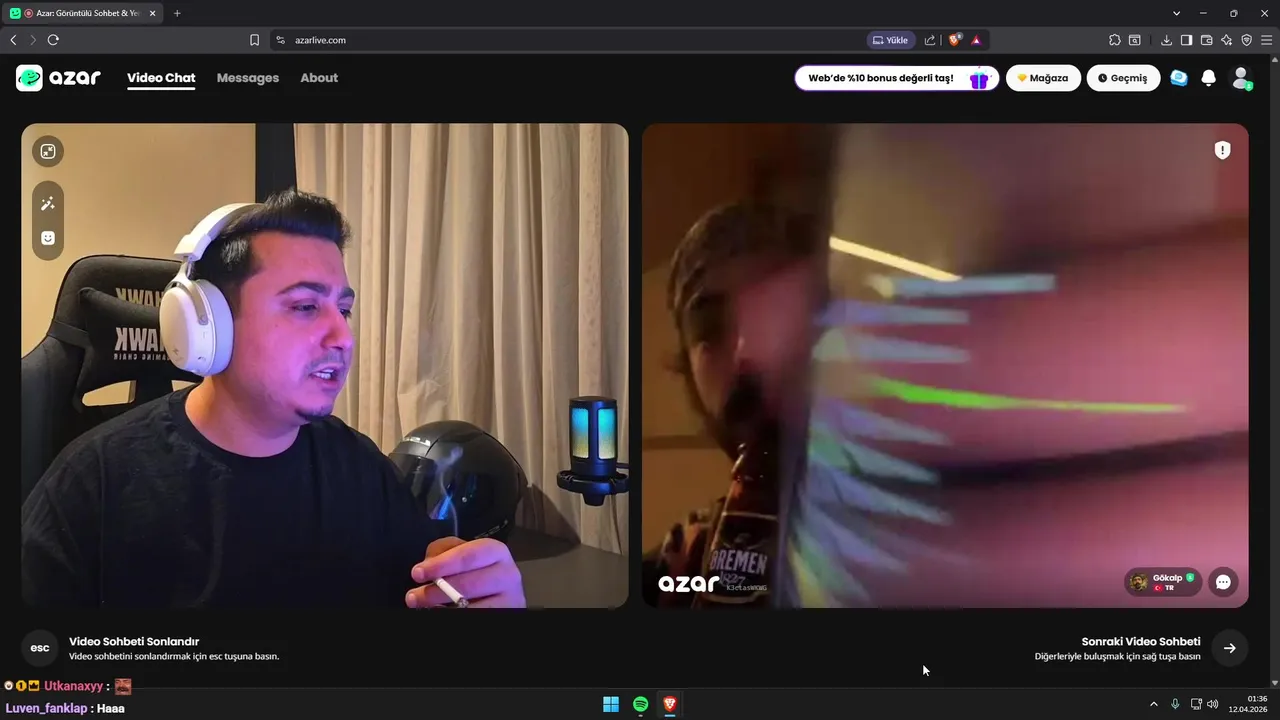Viewport: 1280px width, 720px height.
Task: Open the magic wand effects tool
Action: [48, 203]
